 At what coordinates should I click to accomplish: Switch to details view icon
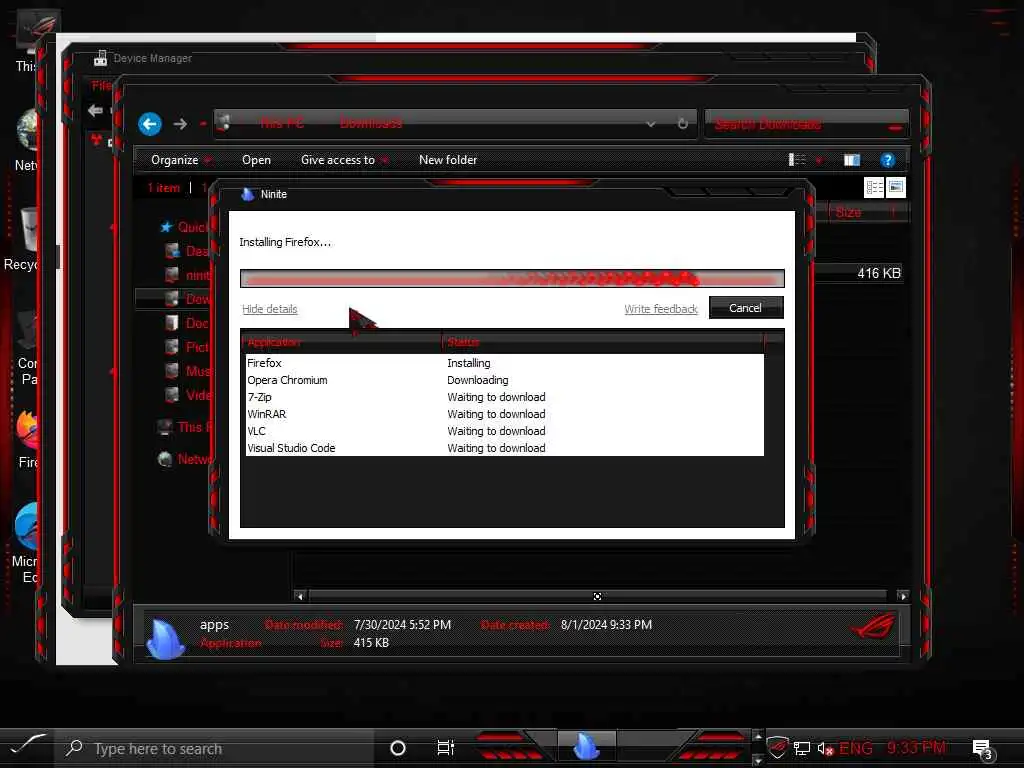(x=874, y=188)
